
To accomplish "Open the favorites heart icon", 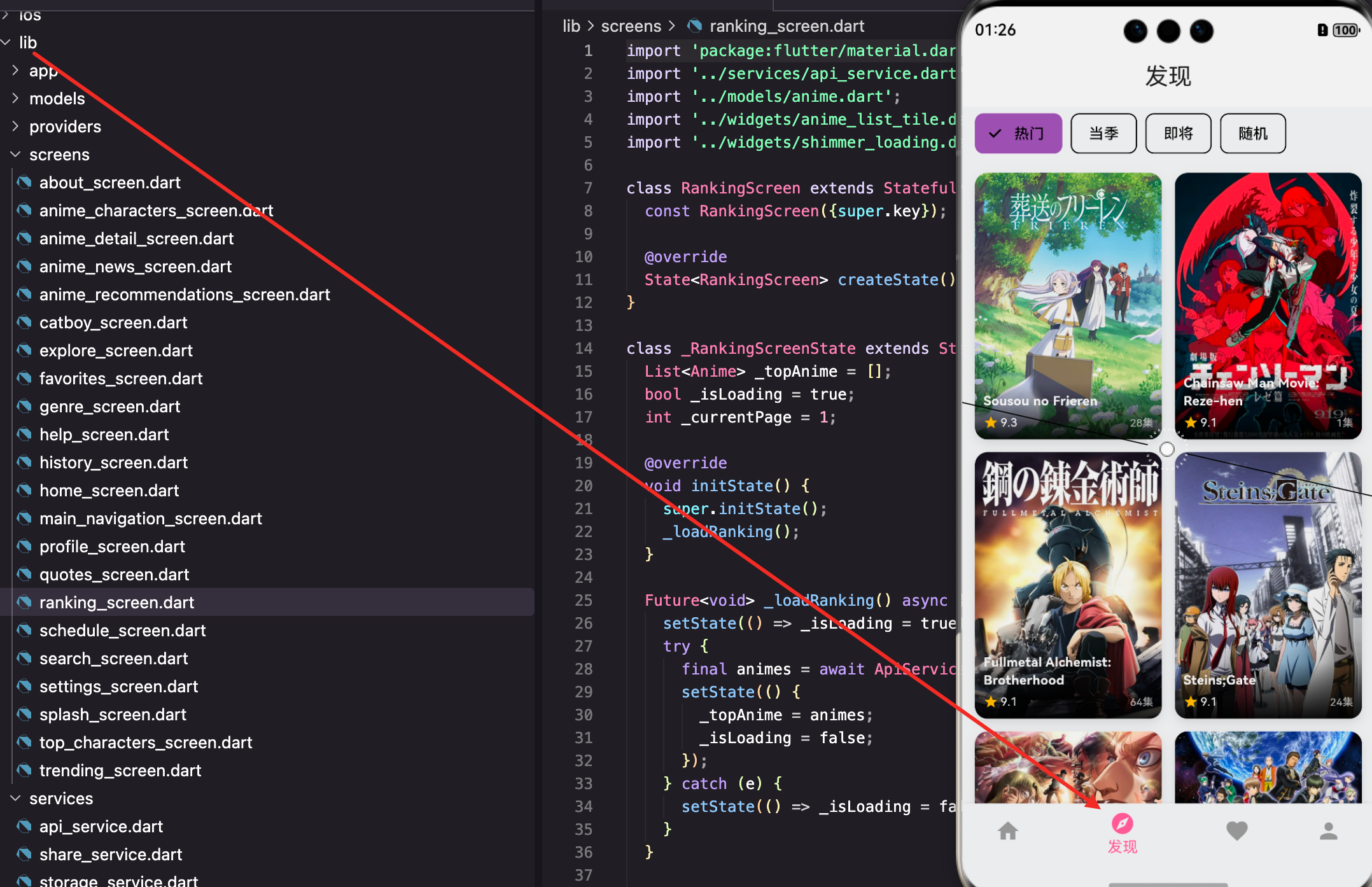I will [1236, 830].
